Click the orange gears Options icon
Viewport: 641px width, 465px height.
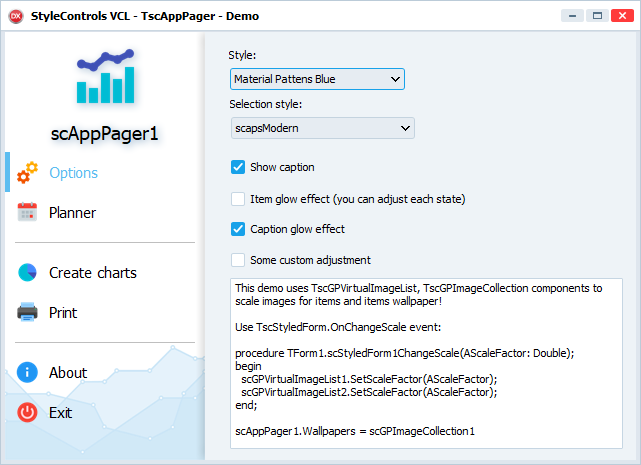tap(27, 173)
